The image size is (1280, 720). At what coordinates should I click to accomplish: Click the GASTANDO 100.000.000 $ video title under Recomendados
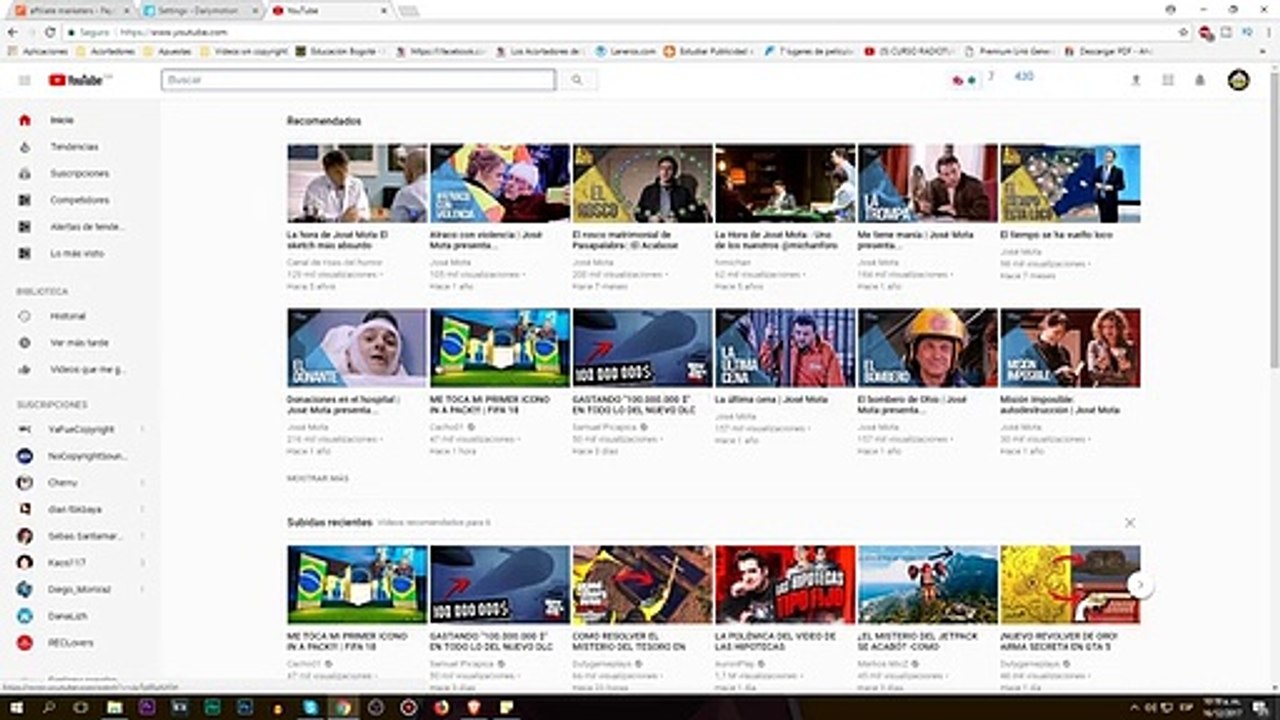click(x=634, y=404)
